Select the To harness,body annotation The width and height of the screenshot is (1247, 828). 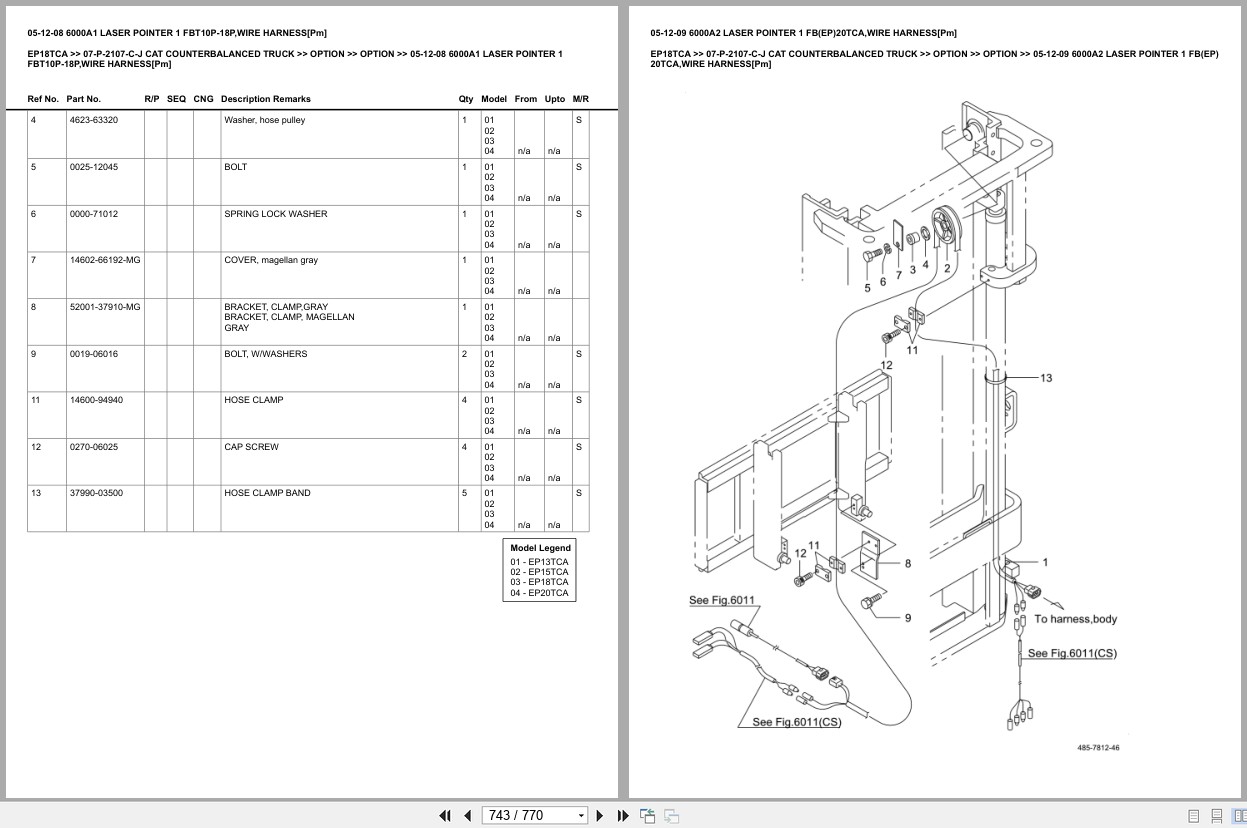click(x=1075, y=619)
